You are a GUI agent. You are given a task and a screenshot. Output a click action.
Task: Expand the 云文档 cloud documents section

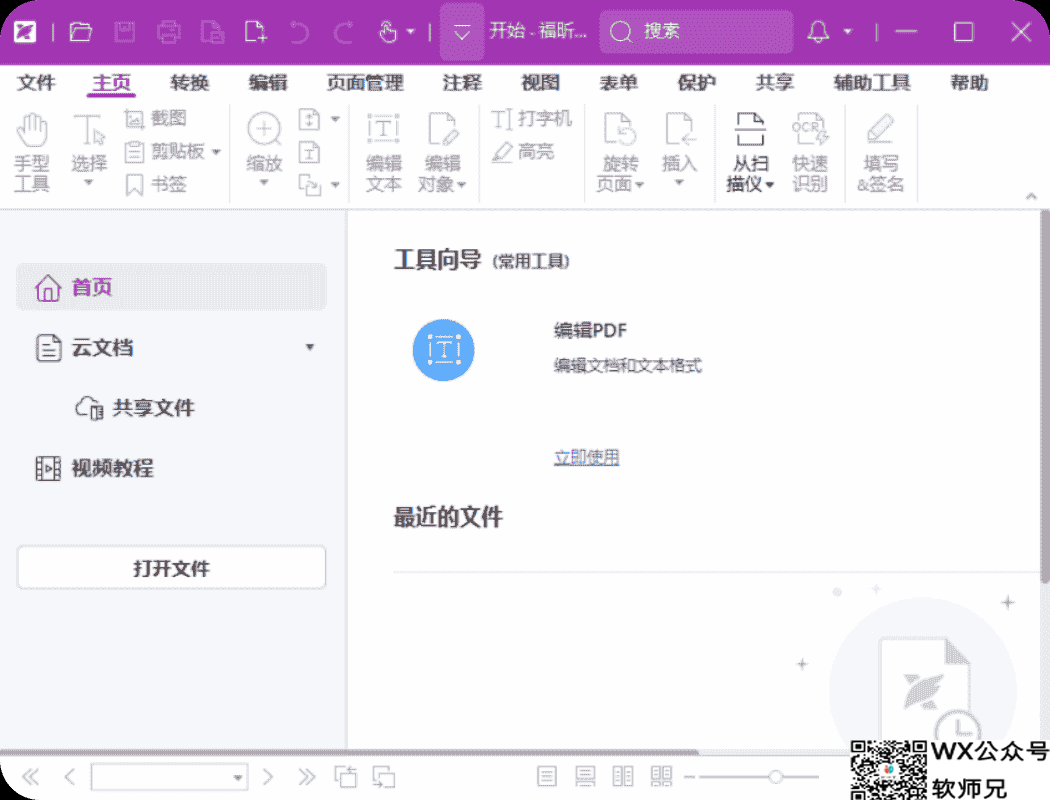pyautogui.click(x=309, y=348)
